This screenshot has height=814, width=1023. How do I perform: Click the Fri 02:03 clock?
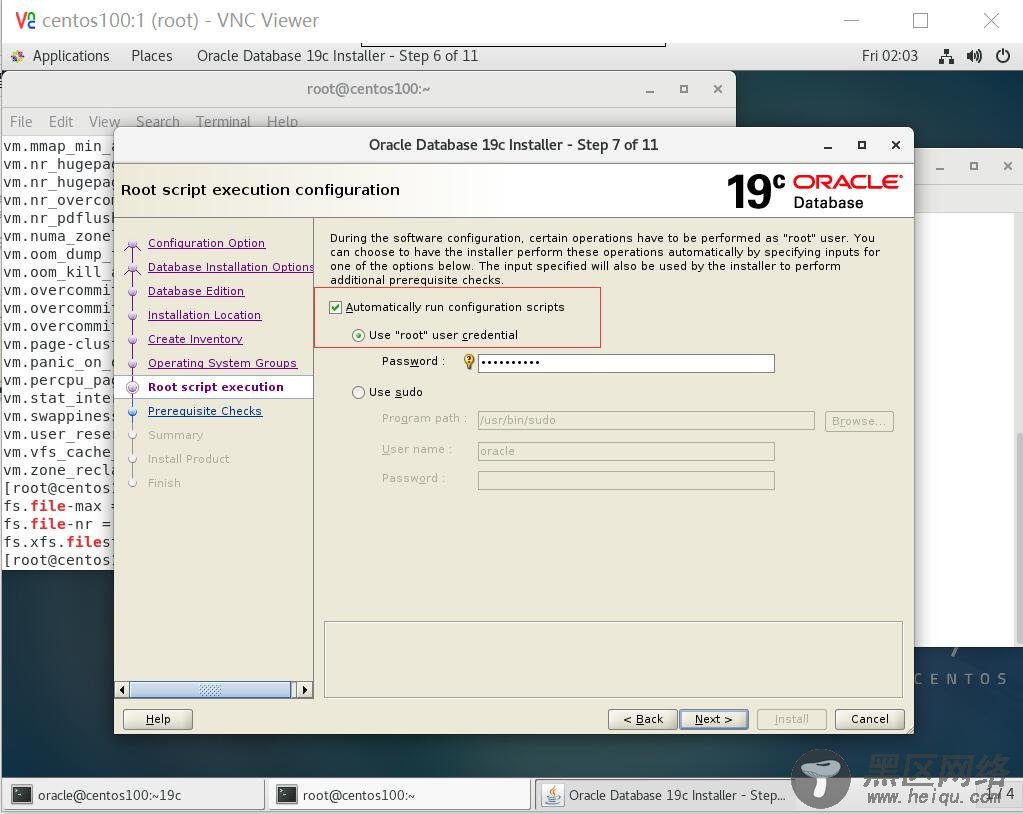[x=889, y=56]
